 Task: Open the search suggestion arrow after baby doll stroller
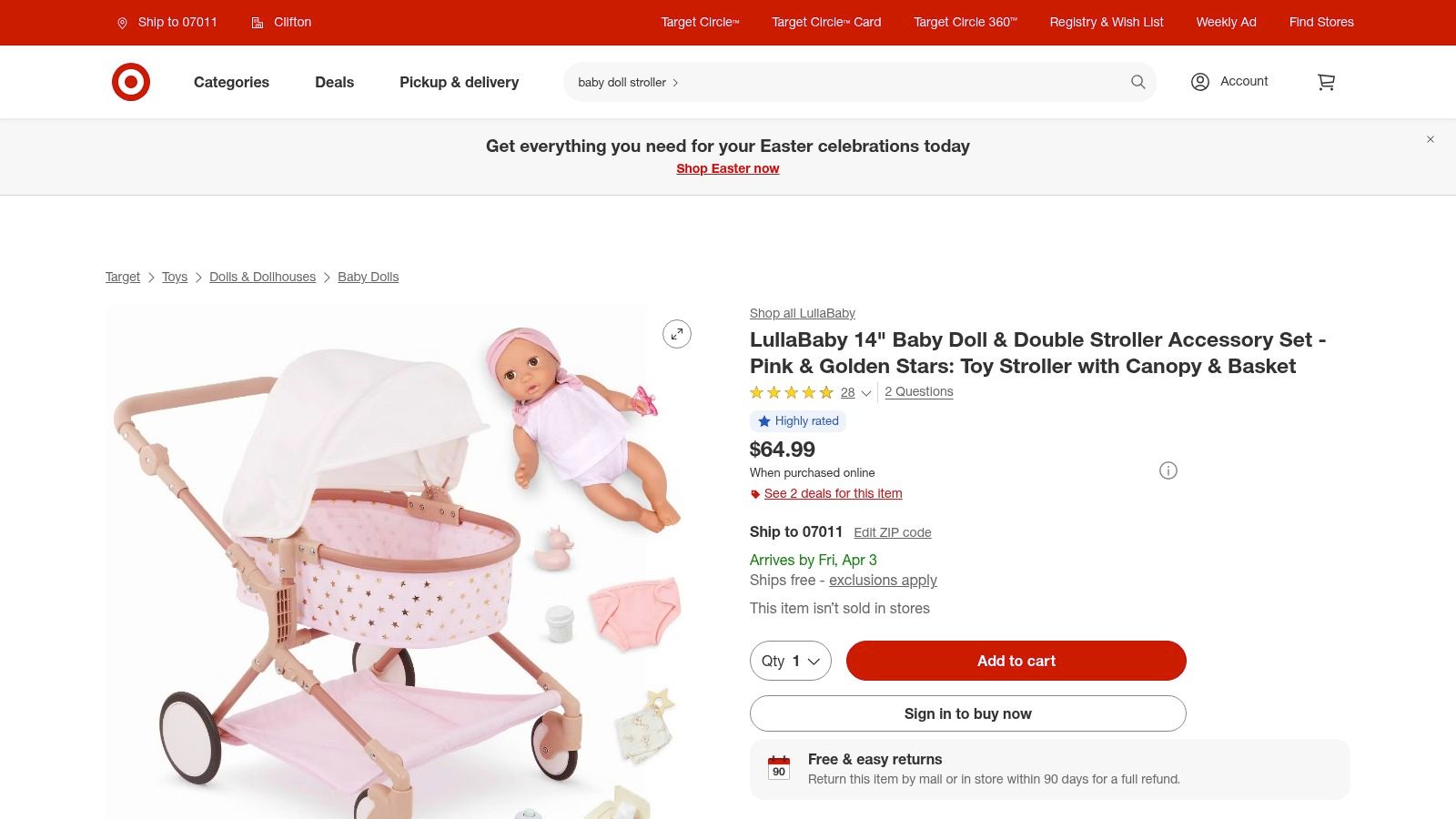coord(674,82)
